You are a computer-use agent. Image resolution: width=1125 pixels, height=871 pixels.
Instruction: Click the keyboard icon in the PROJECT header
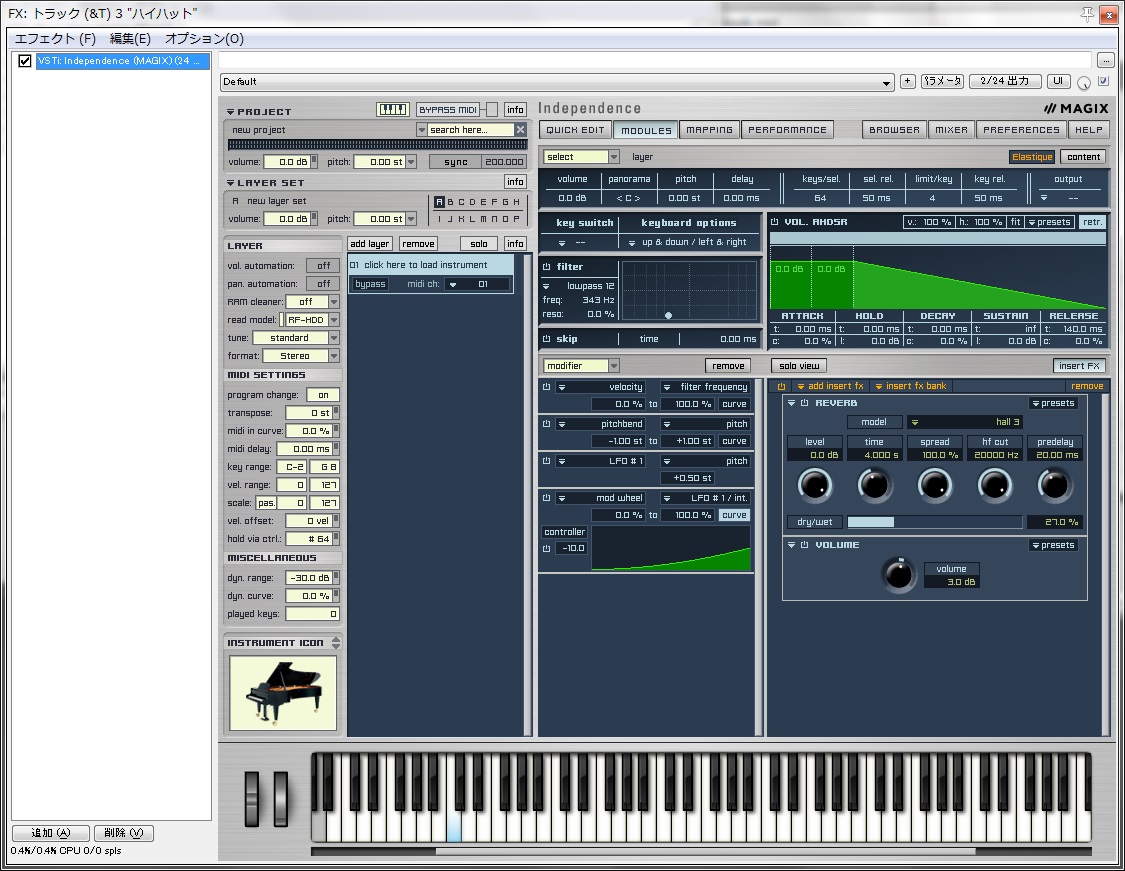click(x=392, y=110)
